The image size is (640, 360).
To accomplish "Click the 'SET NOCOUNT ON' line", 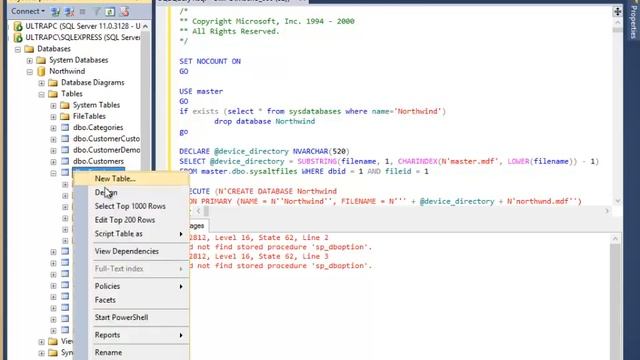I will pos(210,61).
